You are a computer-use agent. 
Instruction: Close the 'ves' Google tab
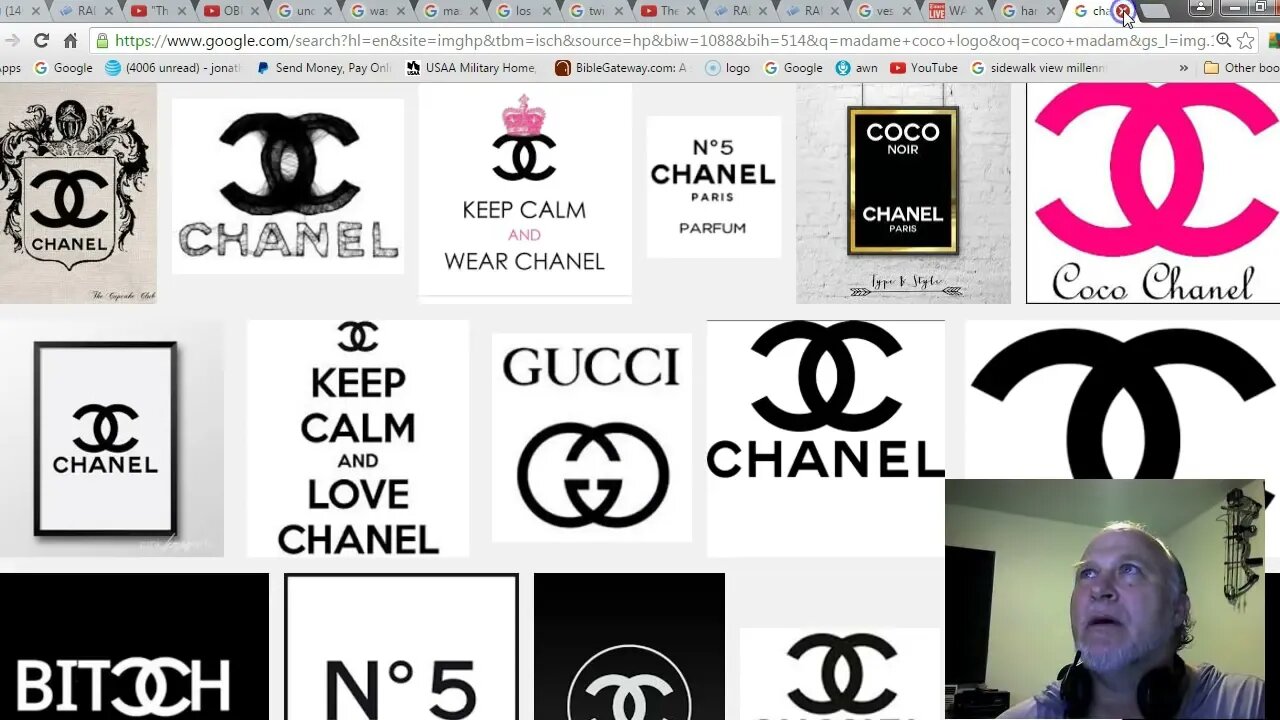point(907,11)
